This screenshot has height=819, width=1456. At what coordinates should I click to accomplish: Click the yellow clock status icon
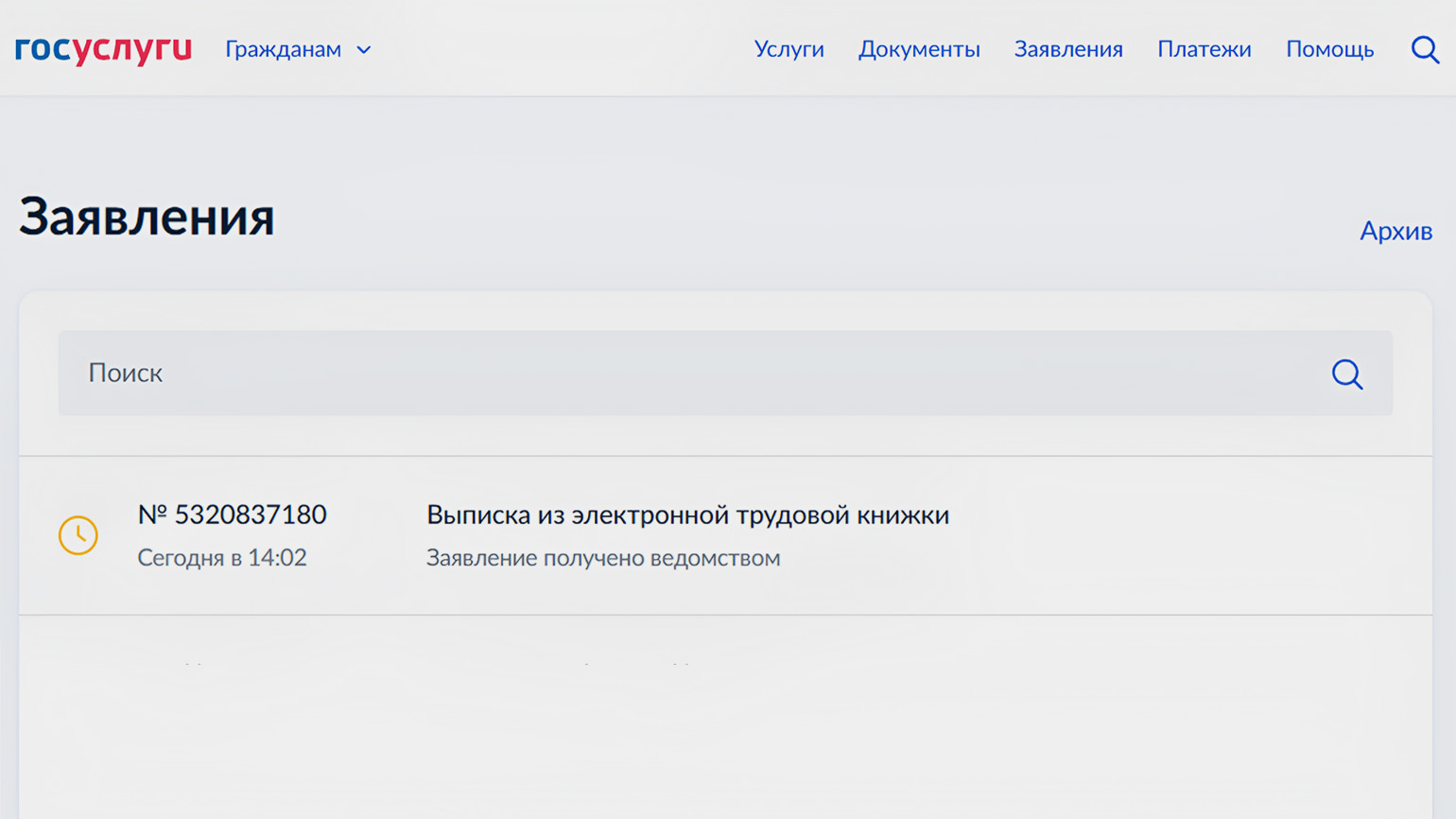(78, 535)
